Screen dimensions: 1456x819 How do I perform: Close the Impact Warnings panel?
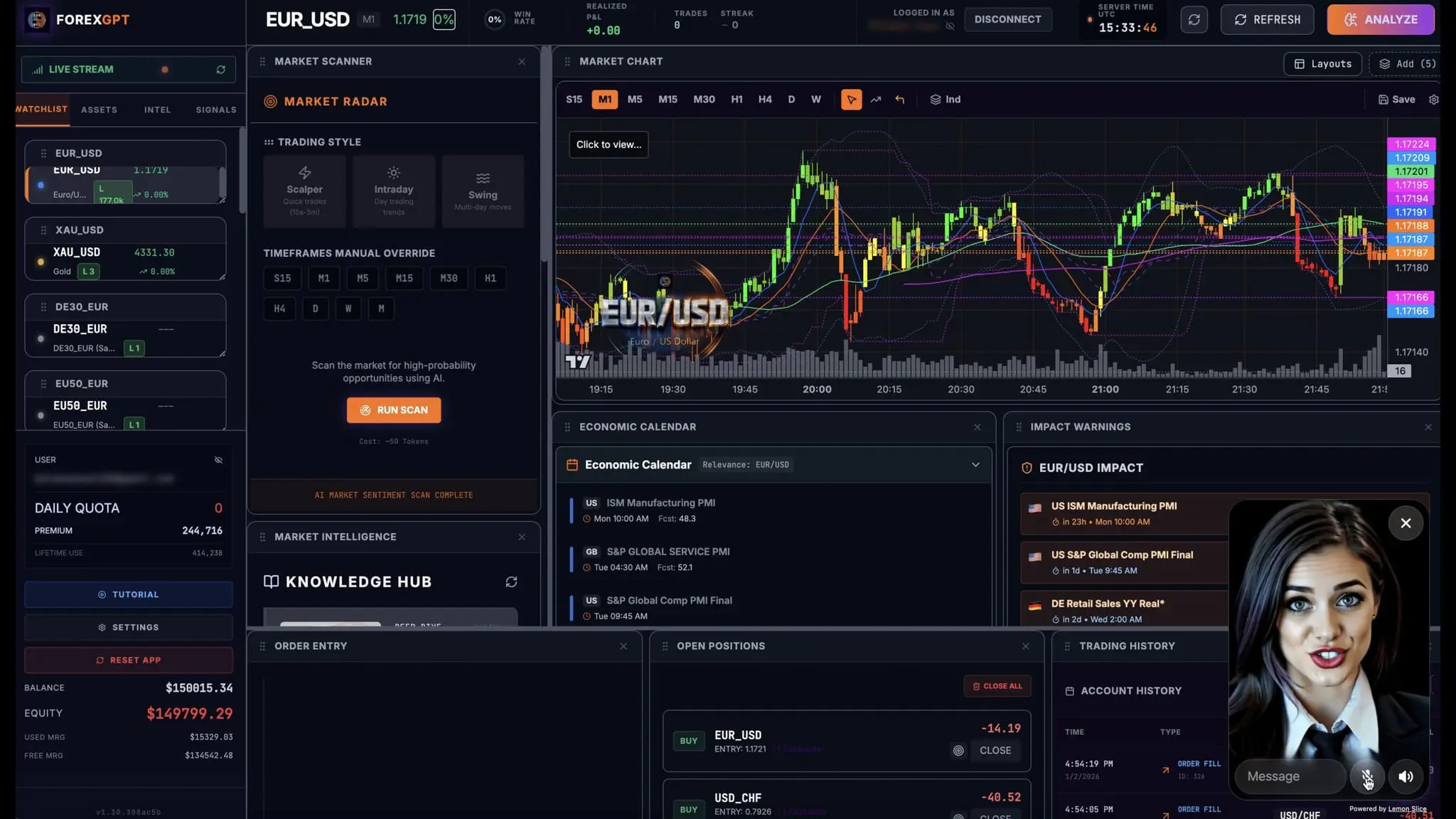(x=1428, y=427)
